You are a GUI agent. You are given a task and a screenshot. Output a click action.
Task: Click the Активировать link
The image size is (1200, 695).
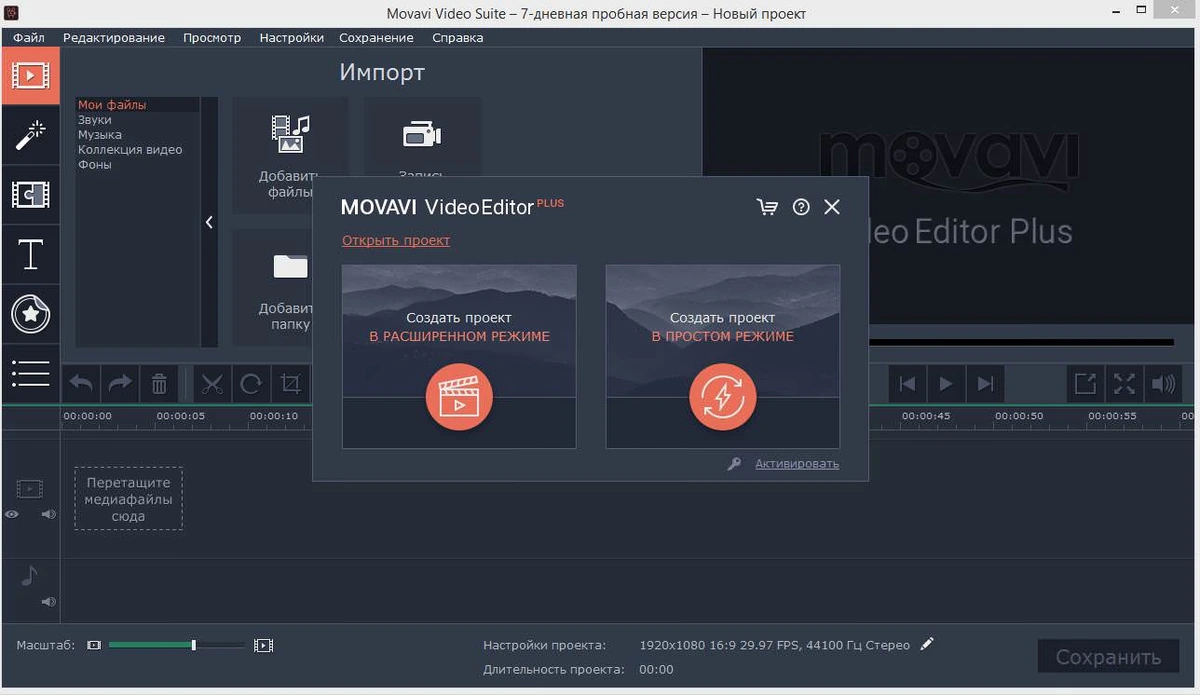tap(797, 464)
